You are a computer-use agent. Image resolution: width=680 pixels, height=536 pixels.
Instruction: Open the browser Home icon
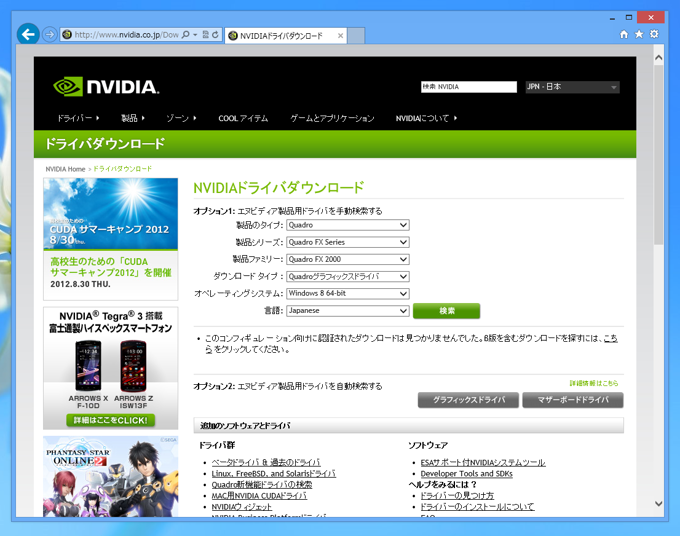click(x=624, y=34)
